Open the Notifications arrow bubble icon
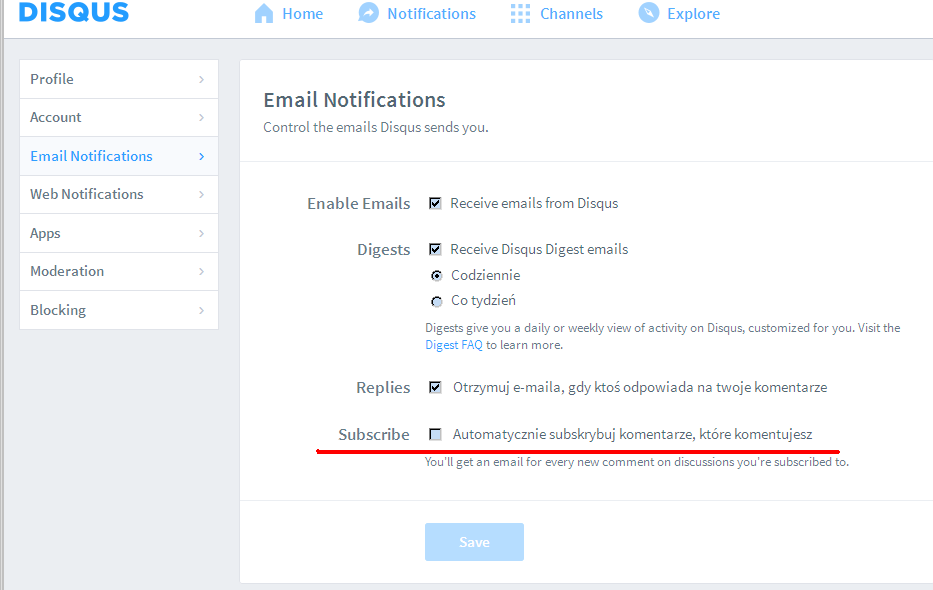This screenshot has width=933, height=590. [x=368, y=13]
